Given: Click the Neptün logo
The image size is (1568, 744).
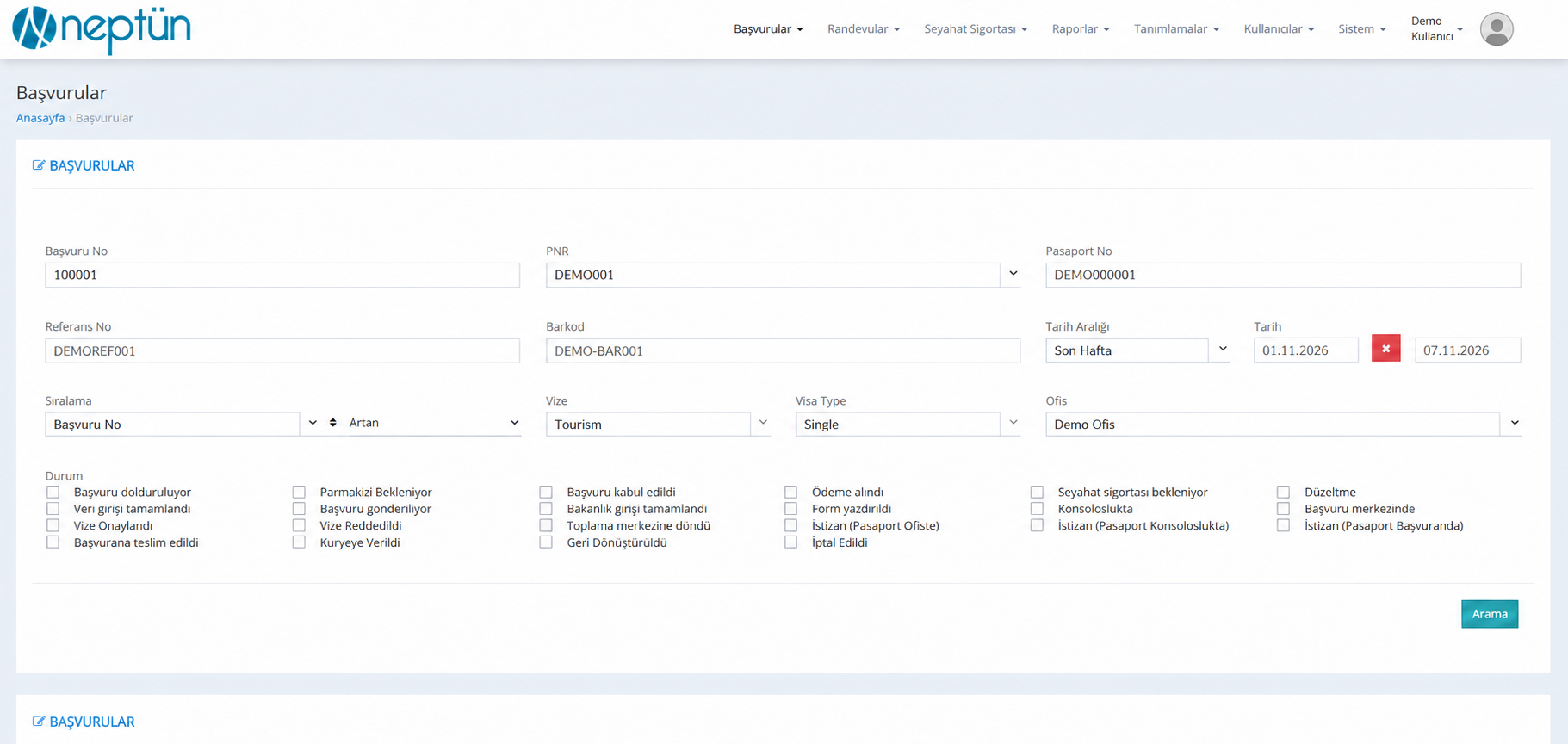Looking at the screenshot, I should click(102, 28).
